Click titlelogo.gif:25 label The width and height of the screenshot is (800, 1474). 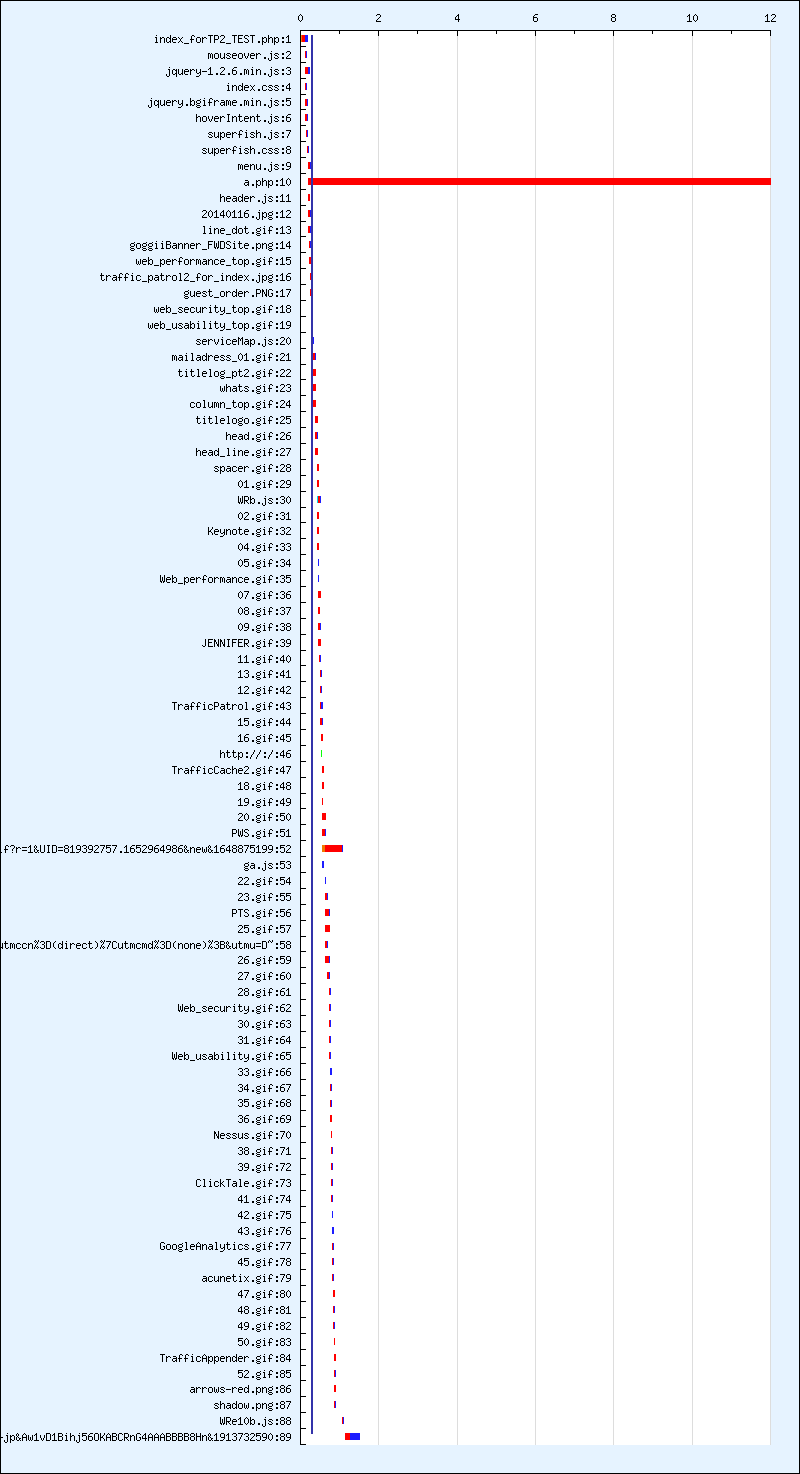pos(244,420)
